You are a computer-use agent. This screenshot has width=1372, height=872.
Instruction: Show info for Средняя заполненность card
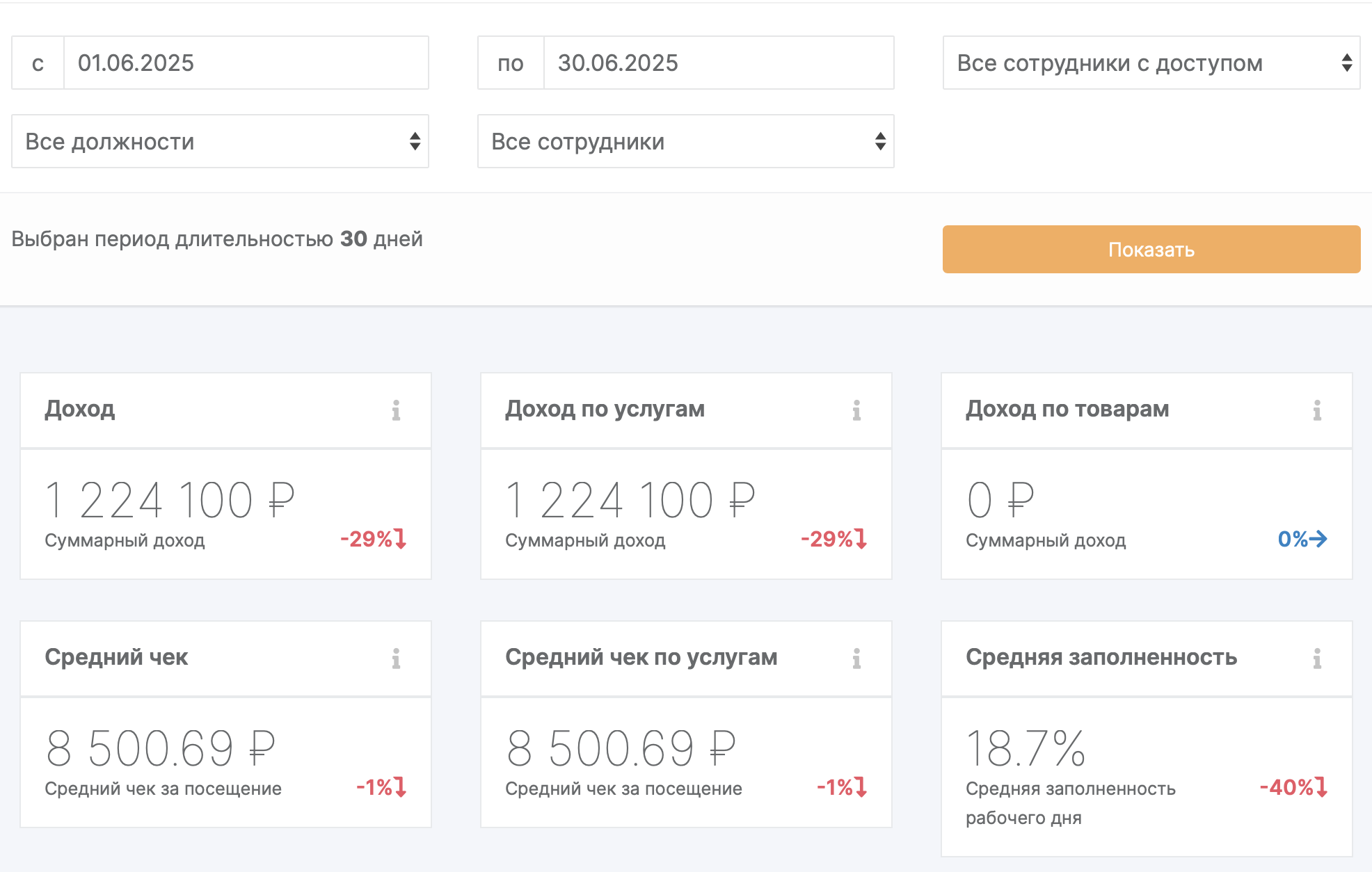(x=1317, y=659)
